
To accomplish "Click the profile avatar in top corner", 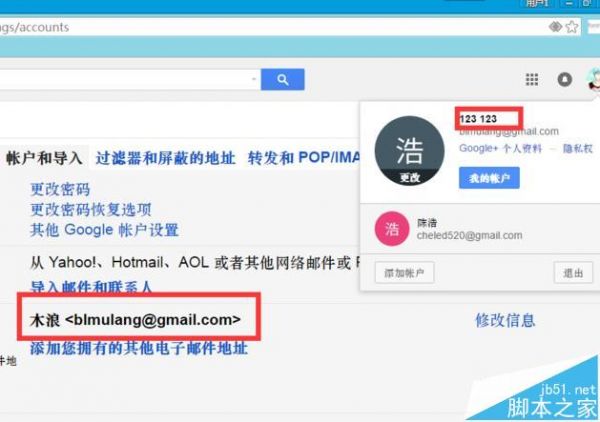I will click(593, 79).
